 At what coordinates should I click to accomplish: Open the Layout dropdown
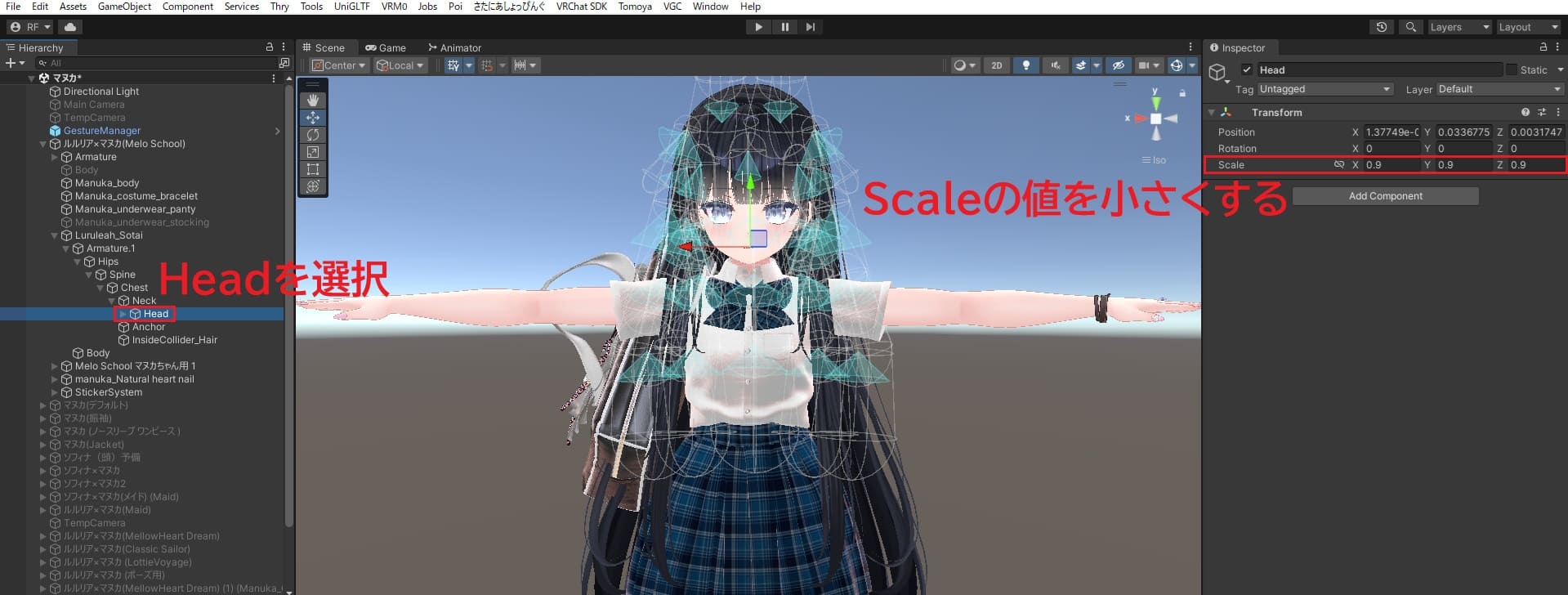coord(1528,27)
